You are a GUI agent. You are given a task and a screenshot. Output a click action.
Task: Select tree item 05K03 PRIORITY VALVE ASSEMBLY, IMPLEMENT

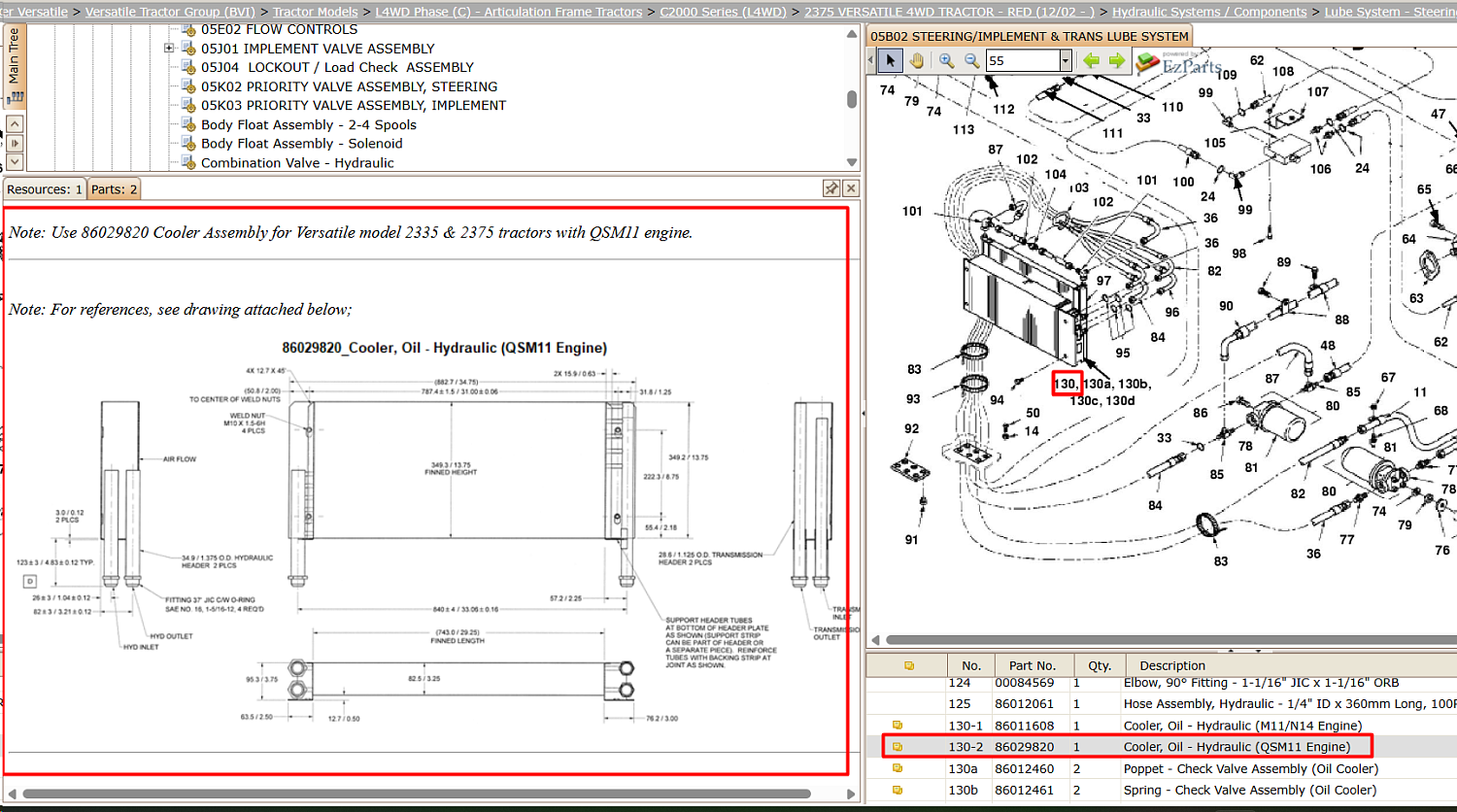tap(354, 105)
